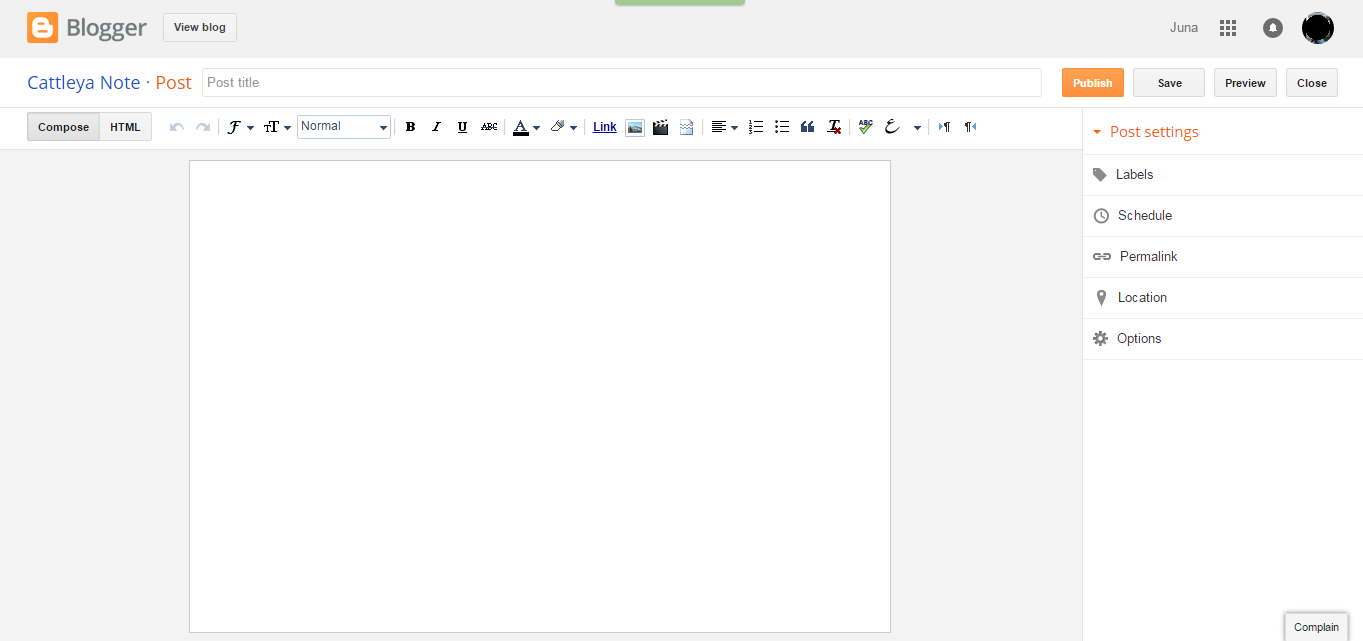Run the spell check tool
Screen dimensions: 1363x641
click(866, 127)
